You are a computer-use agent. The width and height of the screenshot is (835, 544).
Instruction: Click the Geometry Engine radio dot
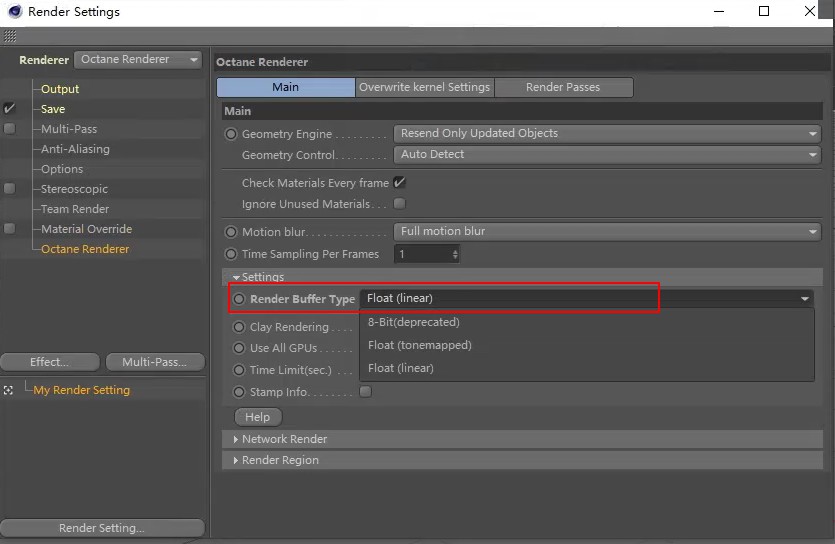point(231,134)
